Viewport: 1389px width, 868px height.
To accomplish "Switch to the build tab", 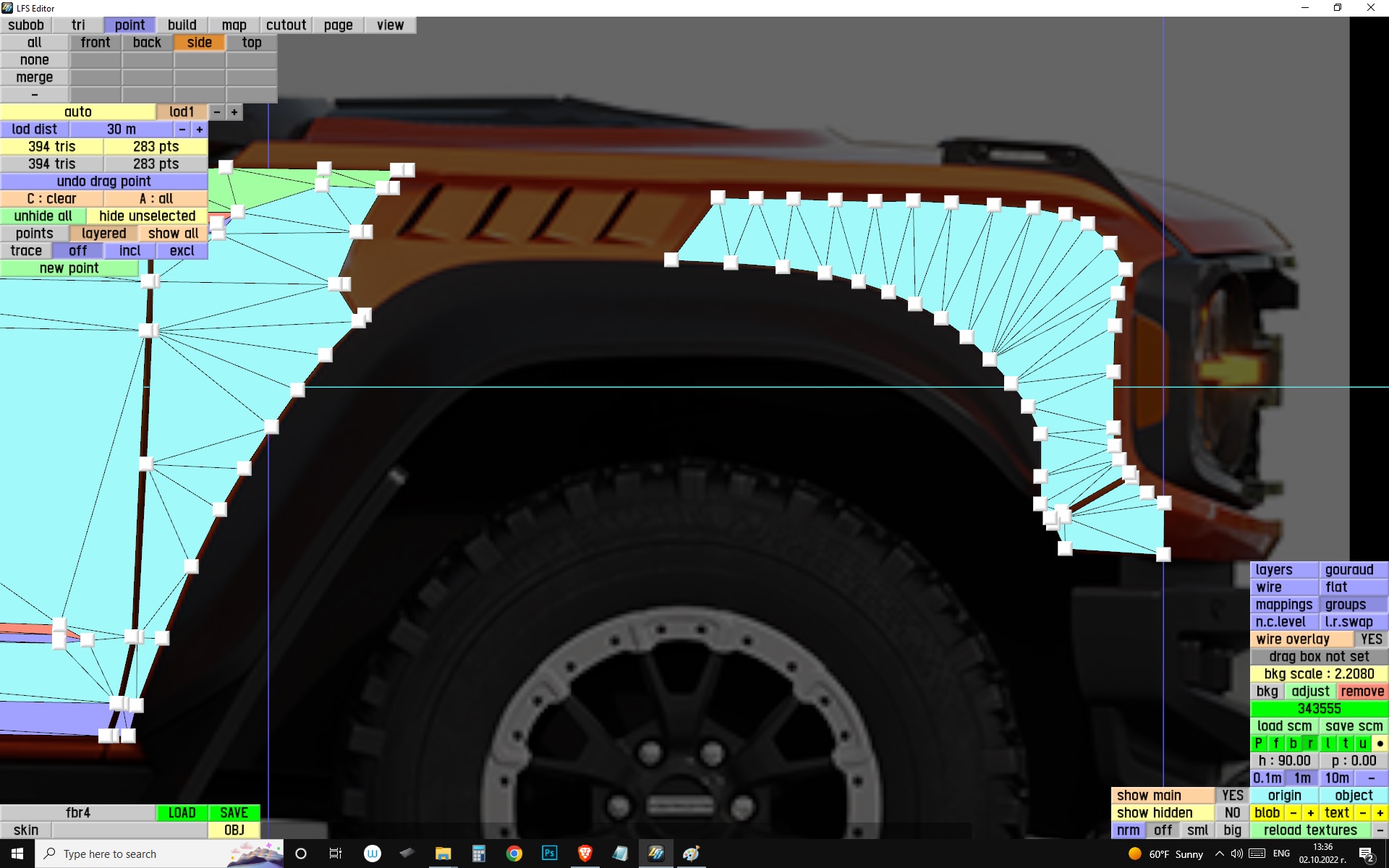I will tap(182, 25).
